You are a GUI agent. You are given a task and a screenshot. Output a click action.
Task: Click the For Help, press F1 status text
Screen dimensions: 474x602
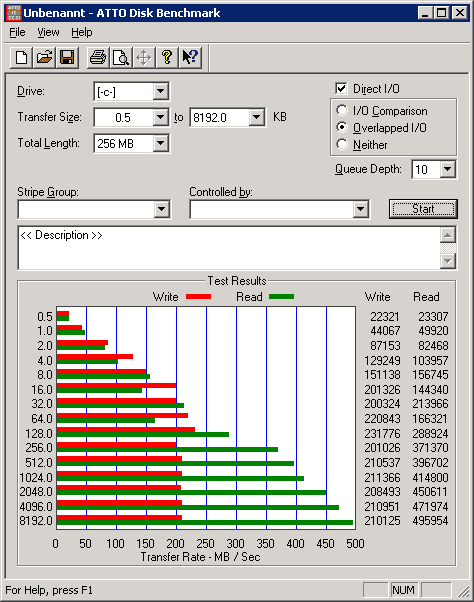49,590
